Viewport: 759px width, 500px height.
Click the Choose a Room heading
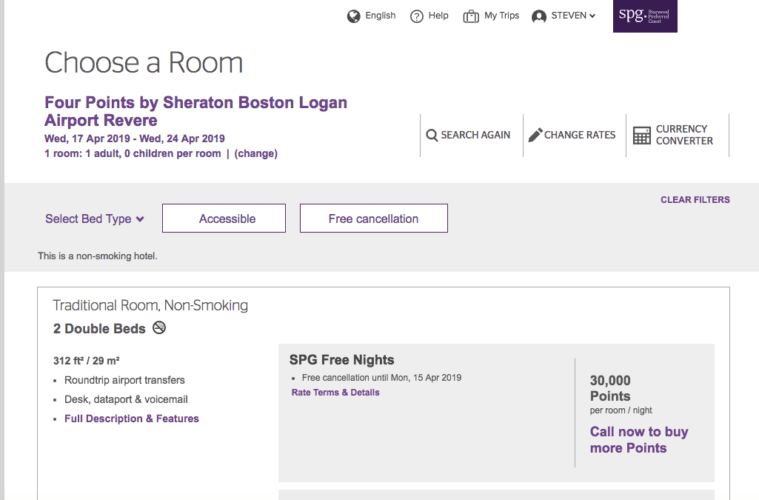(x=143, y=63)
